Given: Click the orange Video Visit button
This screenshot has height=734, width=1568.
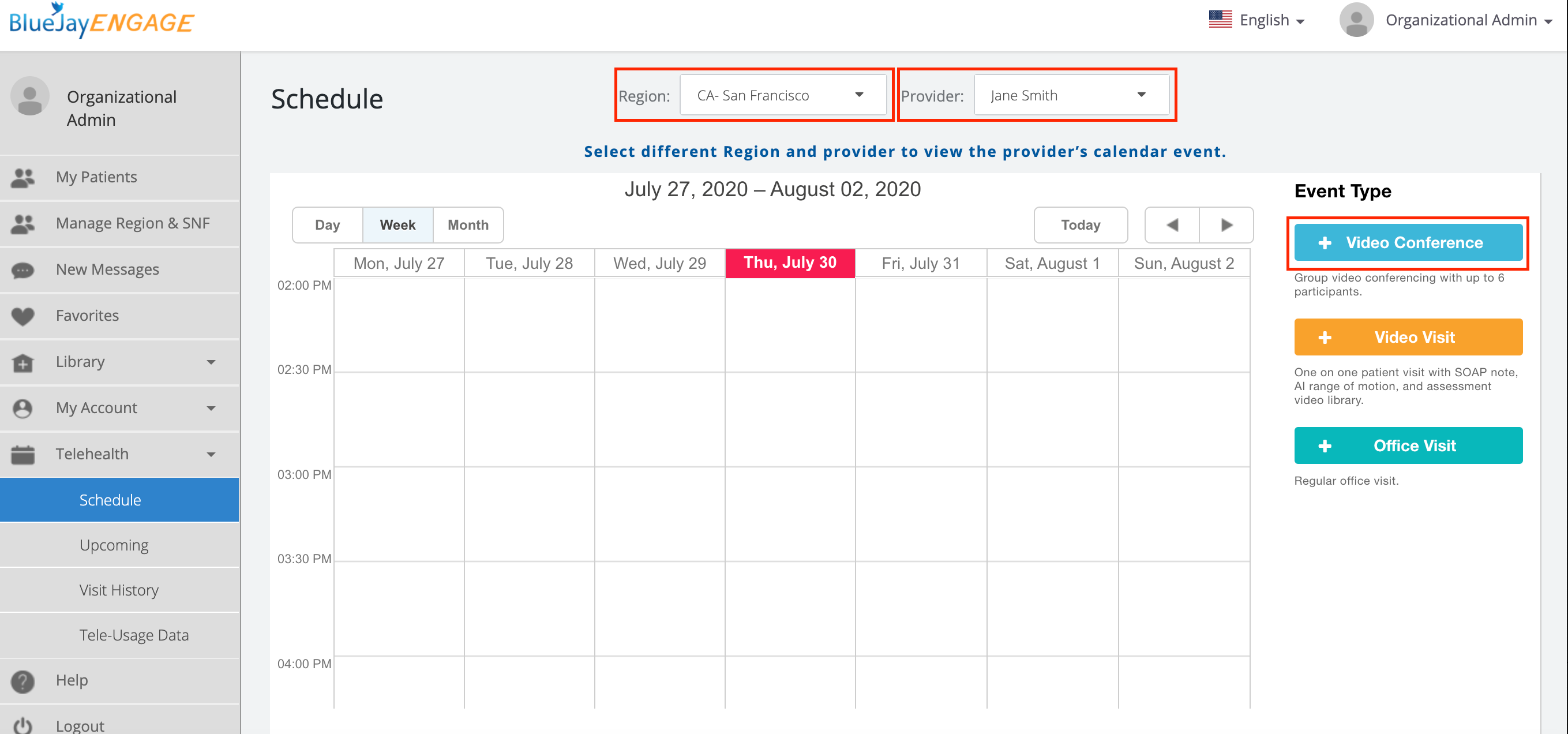Looking at the screenshot, I should tap(1407, 337).
